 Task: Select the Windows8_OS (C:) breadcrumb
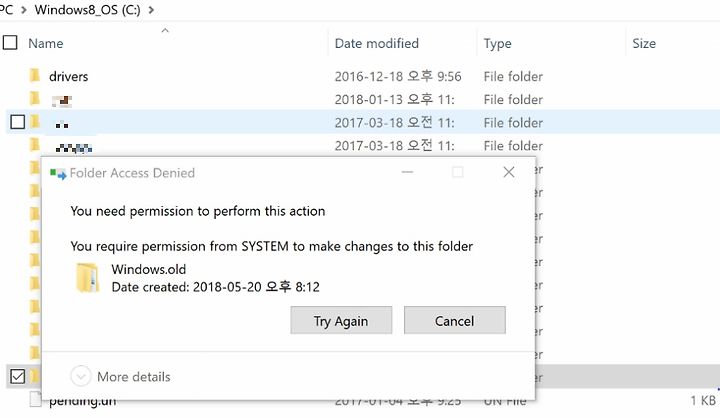coord(87,9)
